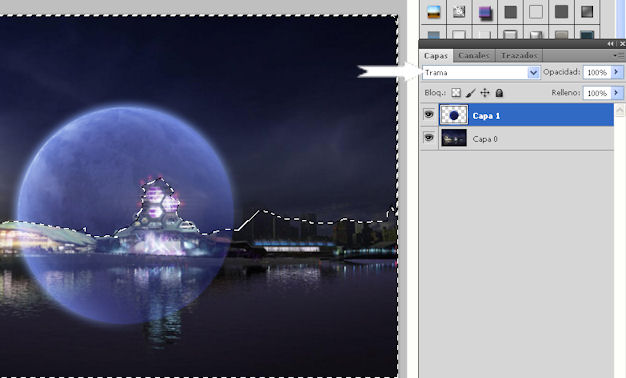Switch to the Capas tab
Screen dimensions: 626x378
pyautogui.click(x=436, y=55)
